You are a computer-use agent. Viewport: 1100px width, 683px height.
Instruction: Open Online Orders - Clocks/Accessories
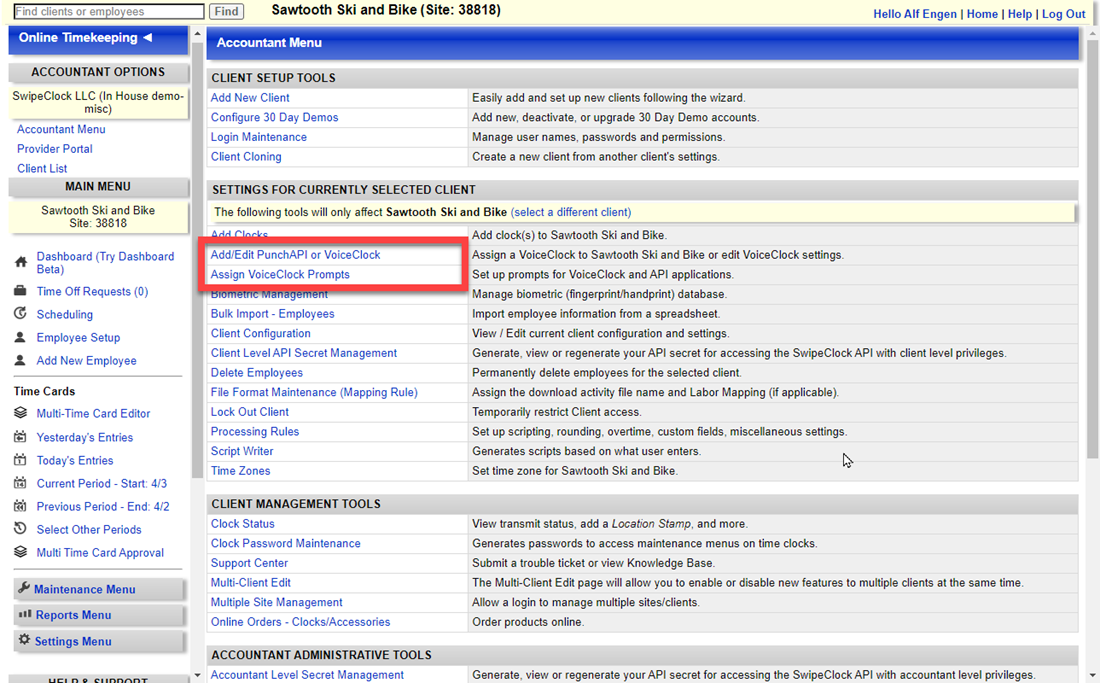coord(300,621)
